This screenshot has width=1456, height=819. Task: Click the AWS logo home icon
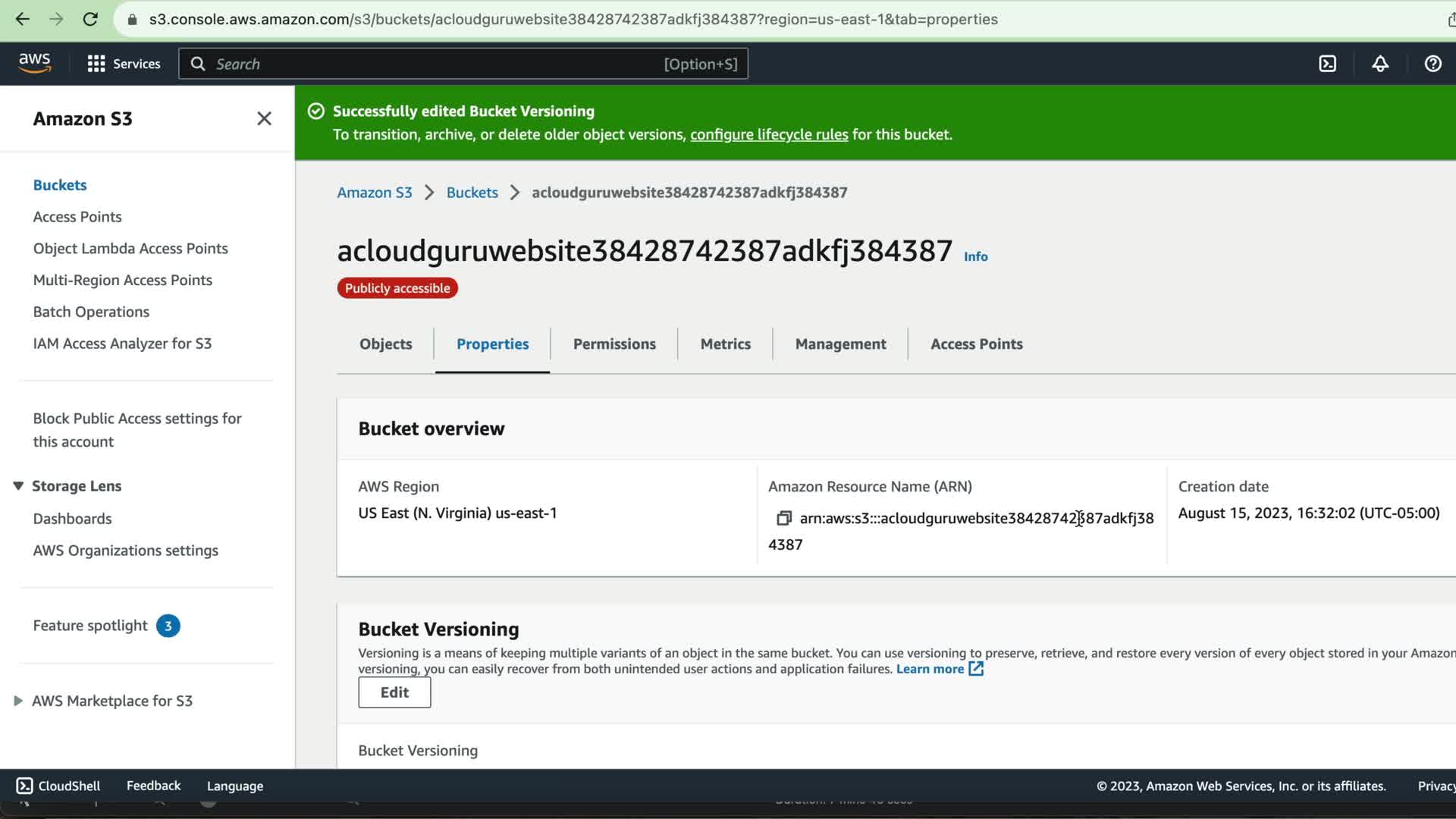click(x=35, y=63)
